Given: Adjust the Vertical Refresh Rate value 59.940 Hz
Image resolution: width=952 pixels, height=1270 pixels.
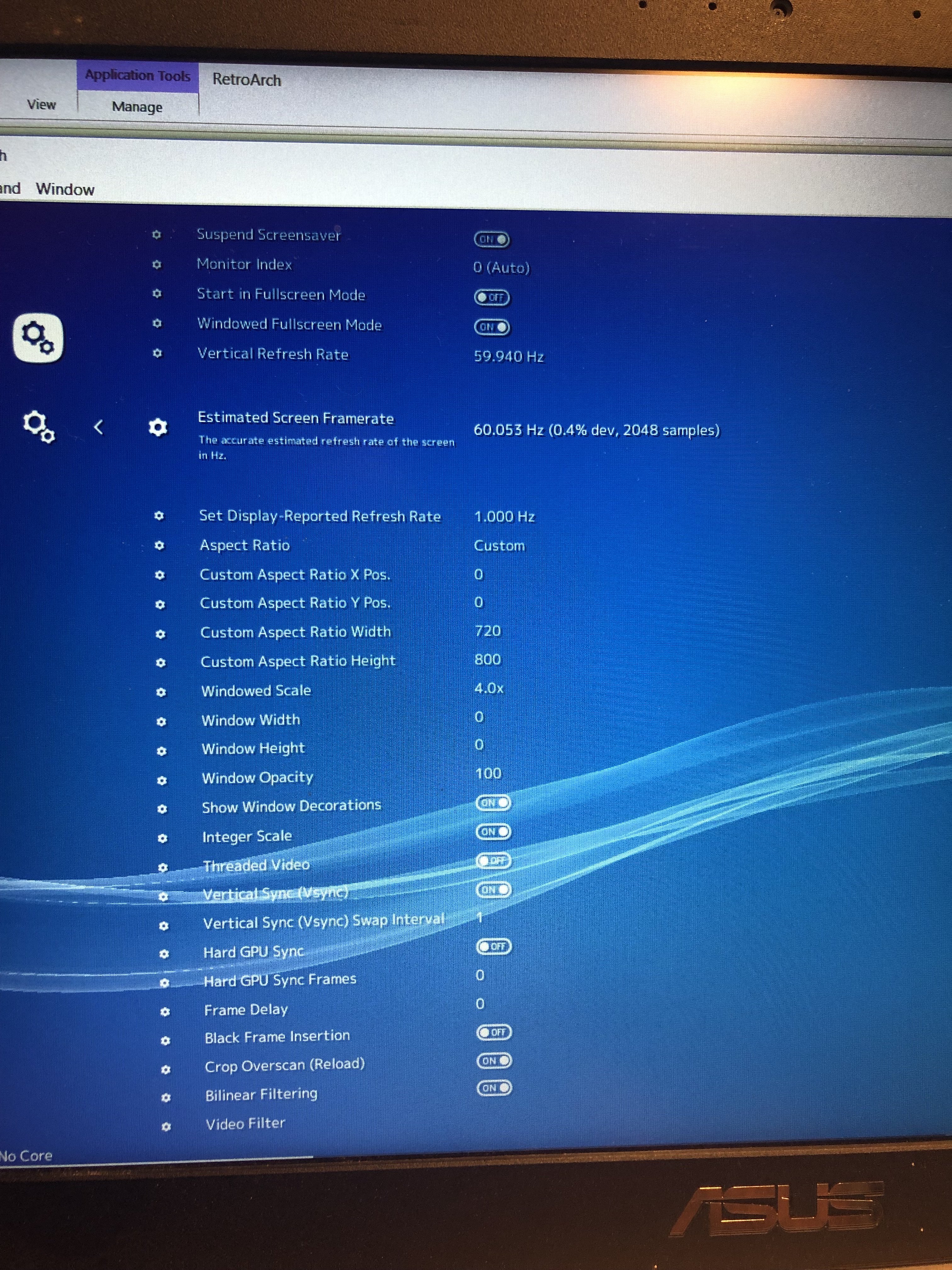Looking at the screenshot, I should pyautogui.click(x=509, y=357).
